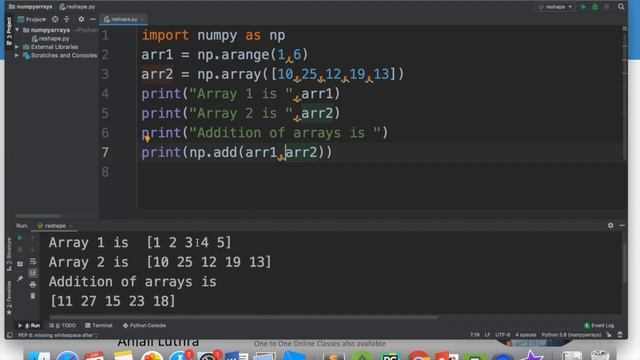
Task: Click the locate current file target icon
Action: [x=55, y=19]
